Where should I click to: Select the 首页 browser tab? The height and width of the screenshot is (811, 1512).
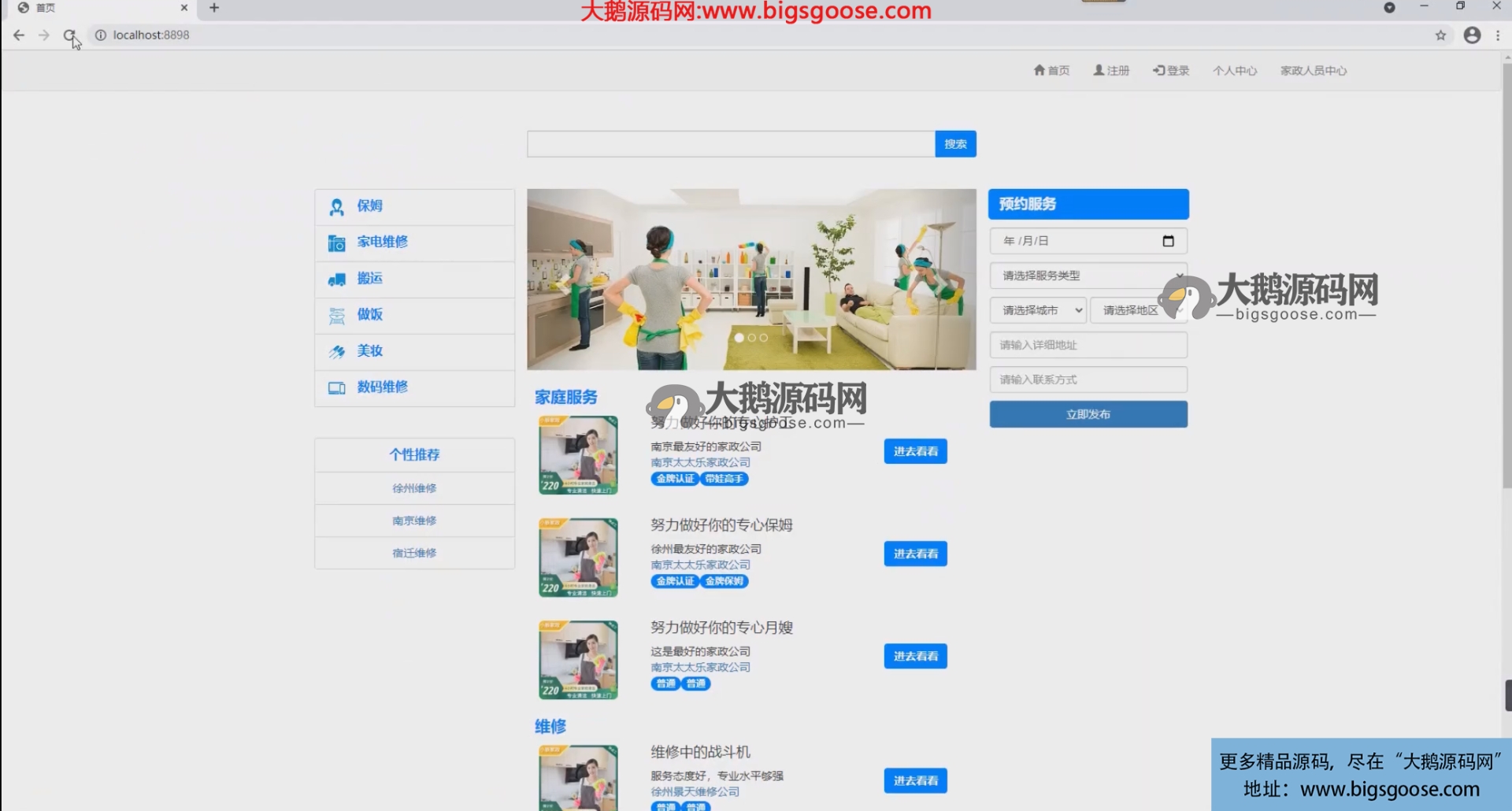pyautogui.click(x=102, y=8)
